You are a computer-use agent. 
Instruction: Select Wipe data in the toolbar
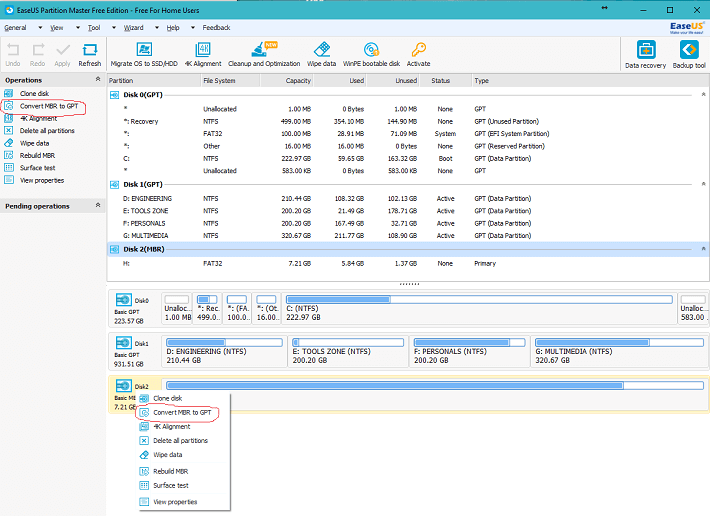click(321, 55)
